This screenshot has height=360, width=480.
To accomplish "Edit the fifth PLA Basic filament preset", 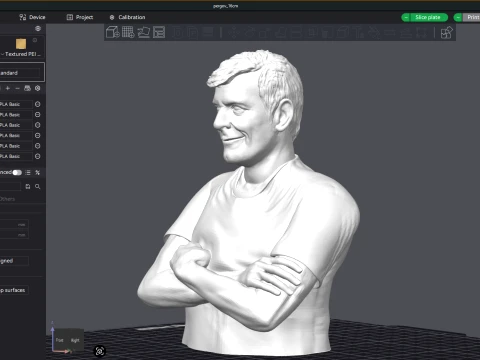I will (38, 146).
